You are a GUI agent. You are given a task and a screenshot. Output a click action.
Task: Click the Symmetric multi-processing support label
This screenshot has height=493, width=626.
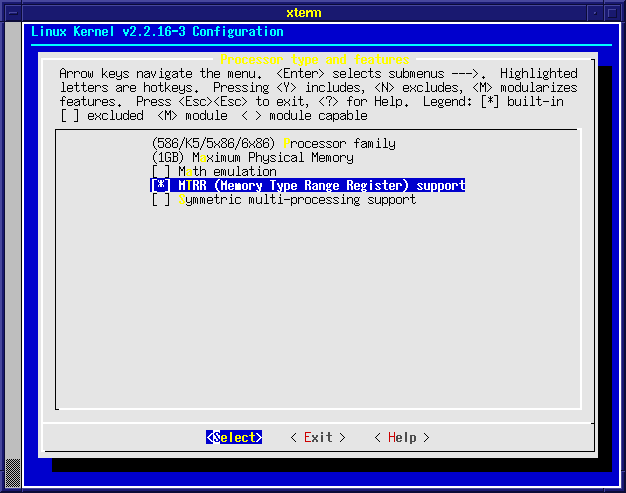pyautogui.click(x=297, y=200)
